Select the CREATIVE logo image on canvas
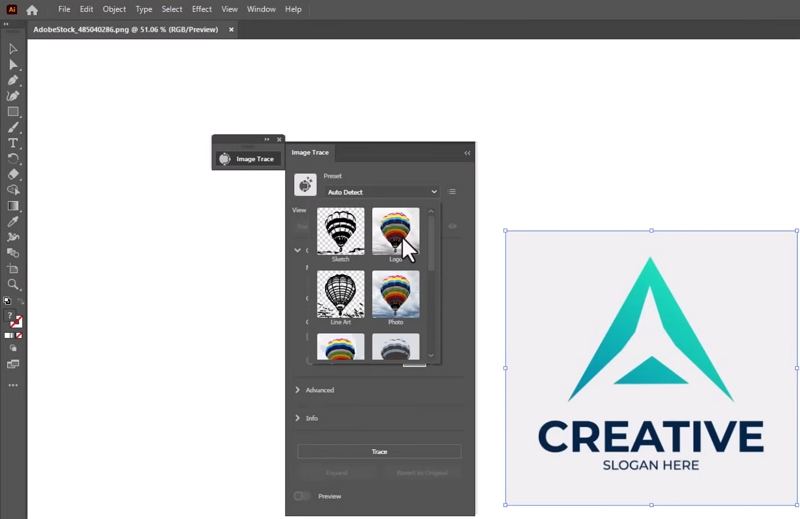The width and height of the screenshot is (800, 519). pos(651,367)
